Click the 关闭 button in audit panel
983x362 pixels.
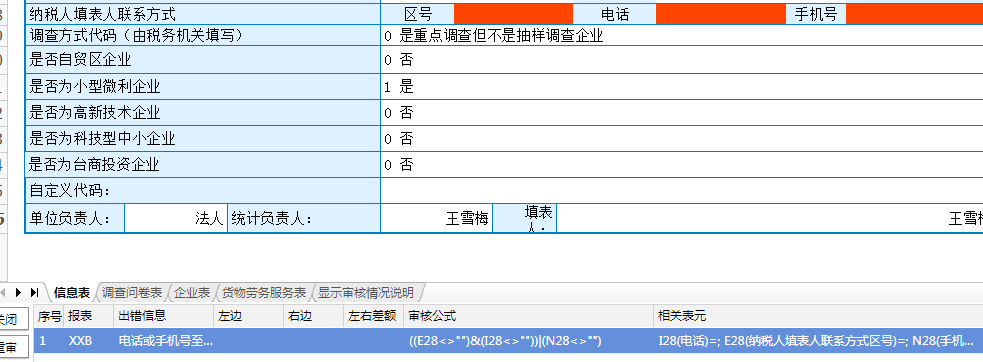(14, 319)
